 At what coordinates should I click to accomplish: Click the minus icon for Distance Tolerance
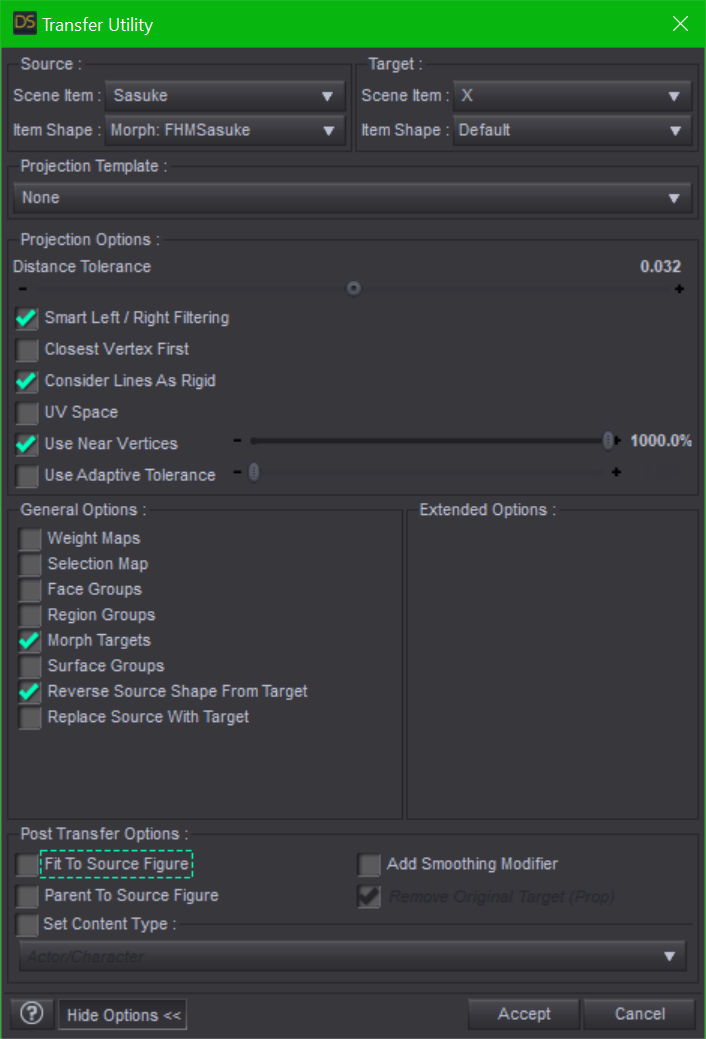[x=22, y=289]
